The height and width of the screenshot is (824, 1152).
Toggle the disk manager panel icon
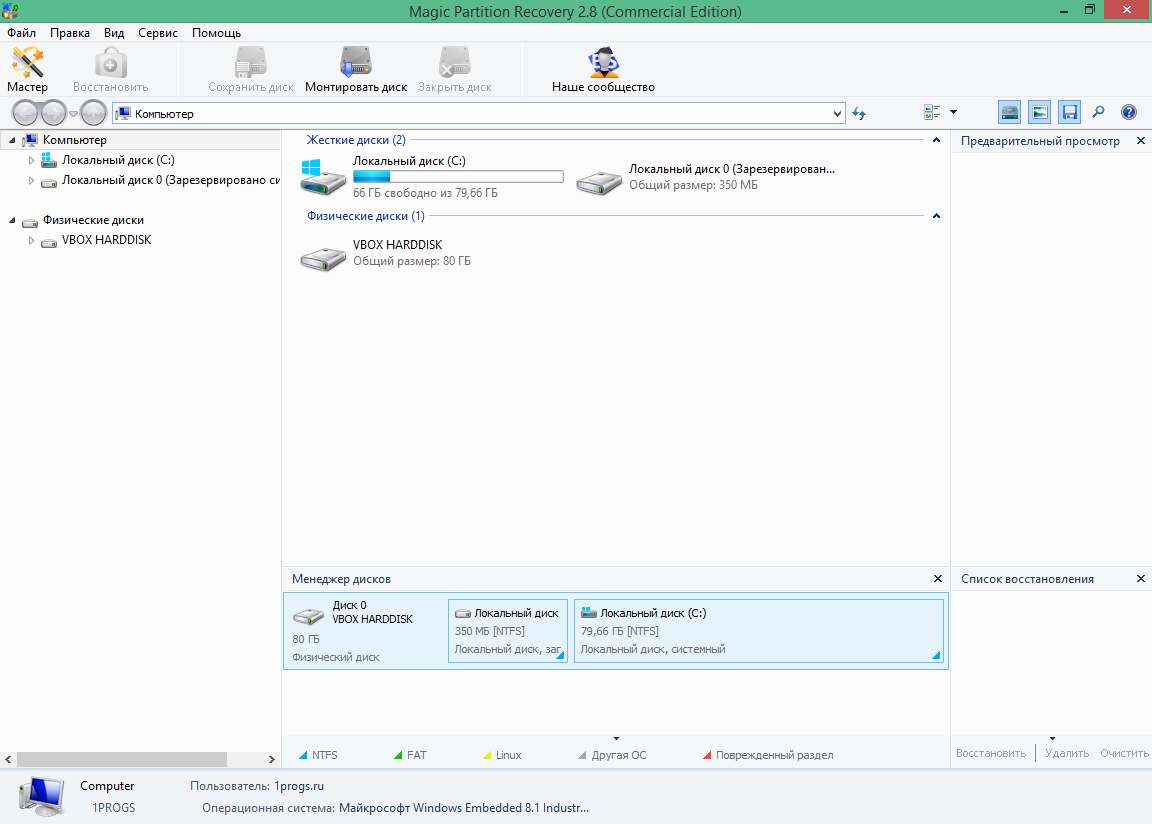point(1009,112)
